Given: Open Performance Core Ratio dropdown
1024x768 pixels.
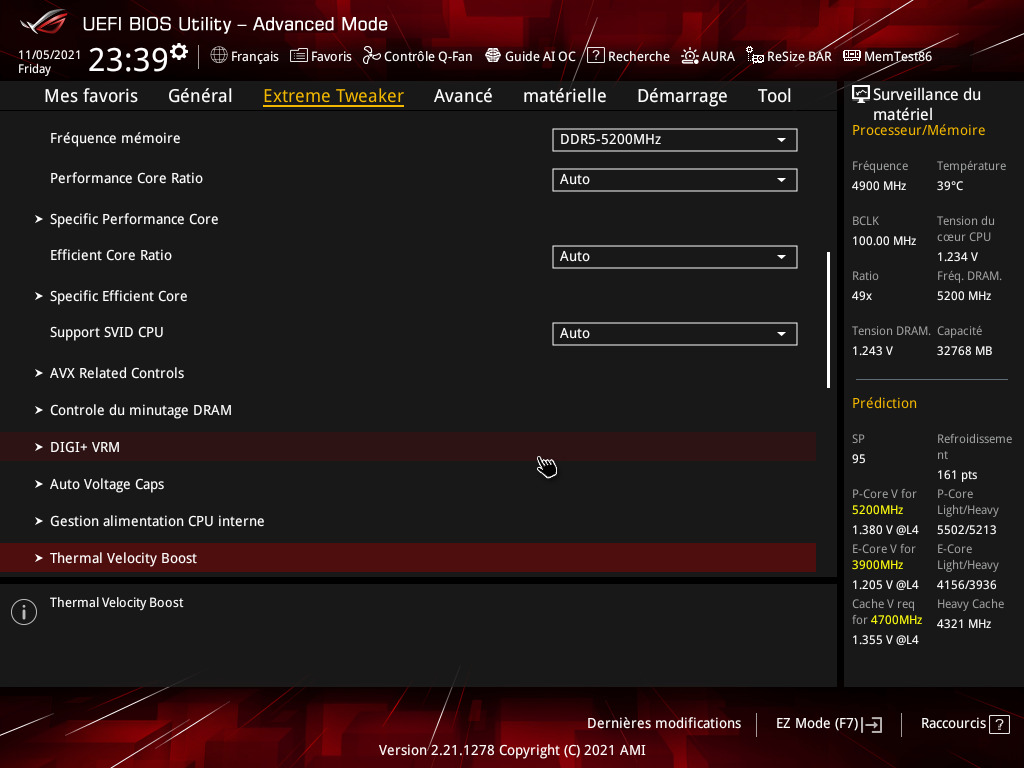Looking at the screenshot, I should [674, 180].
